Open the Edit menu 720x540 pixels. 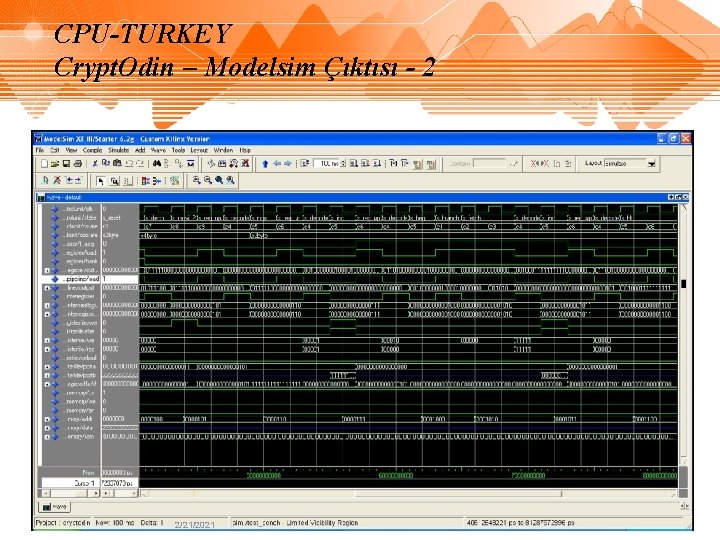coord(55,150)
